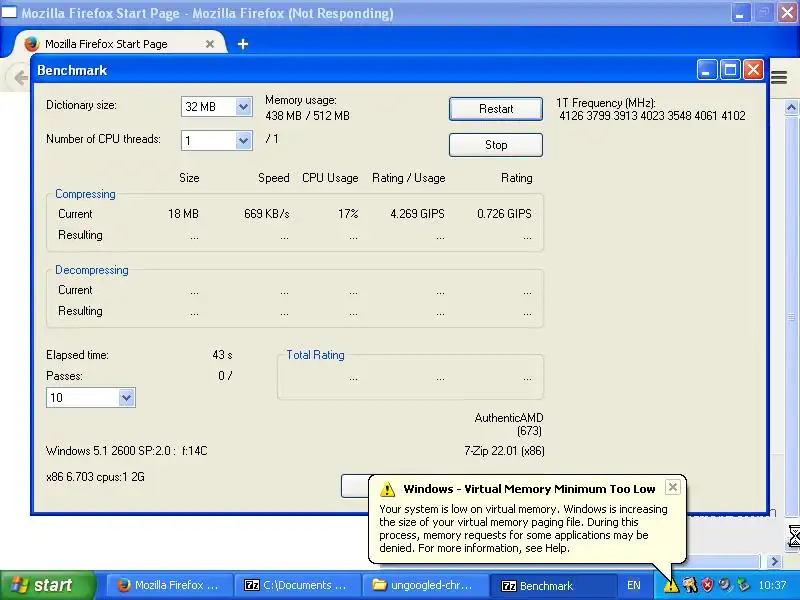Click the compressing current size 18 MB
800x600 pixels.
point(183,214)
